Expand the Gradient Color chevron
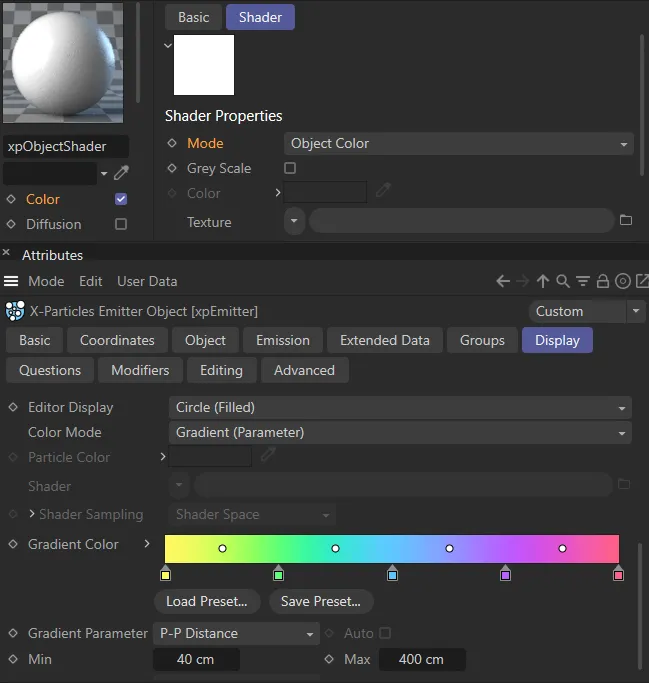 point(147,544)
